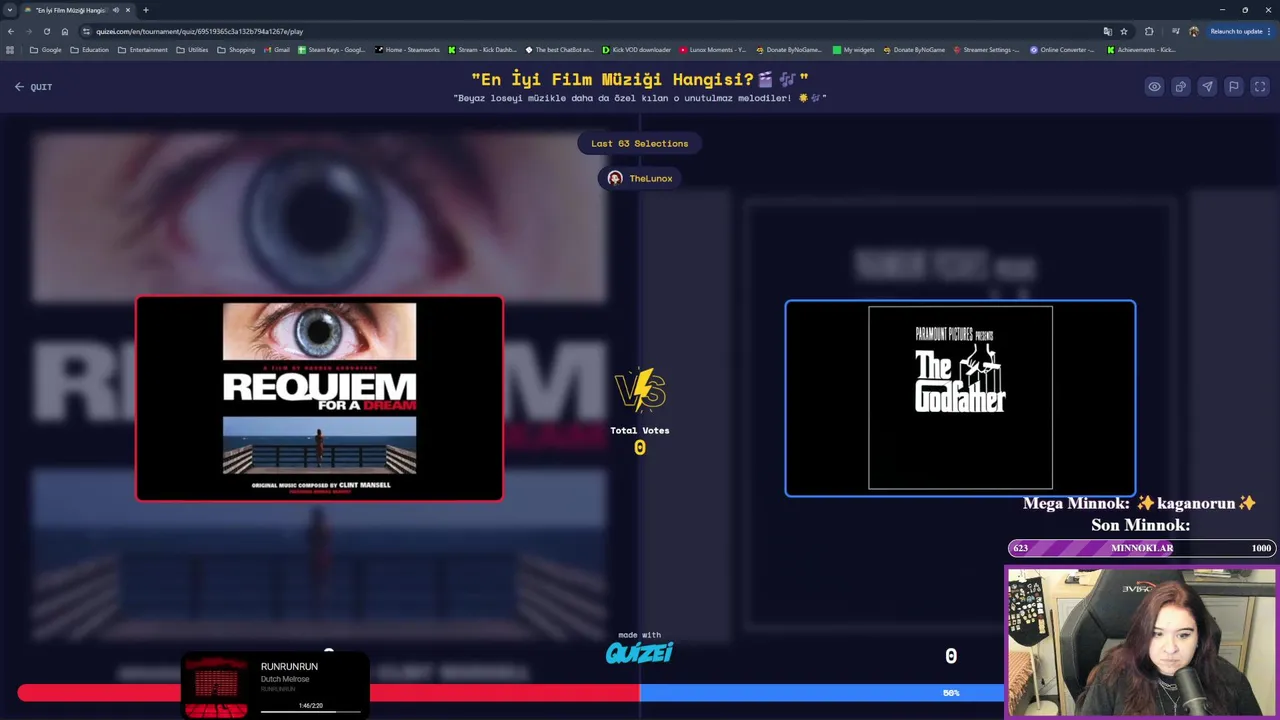Image resolution: width=1280 pixels, height=720 pixels.
Task: Click the QUIT back arrow button
Action: pos(33,87)
